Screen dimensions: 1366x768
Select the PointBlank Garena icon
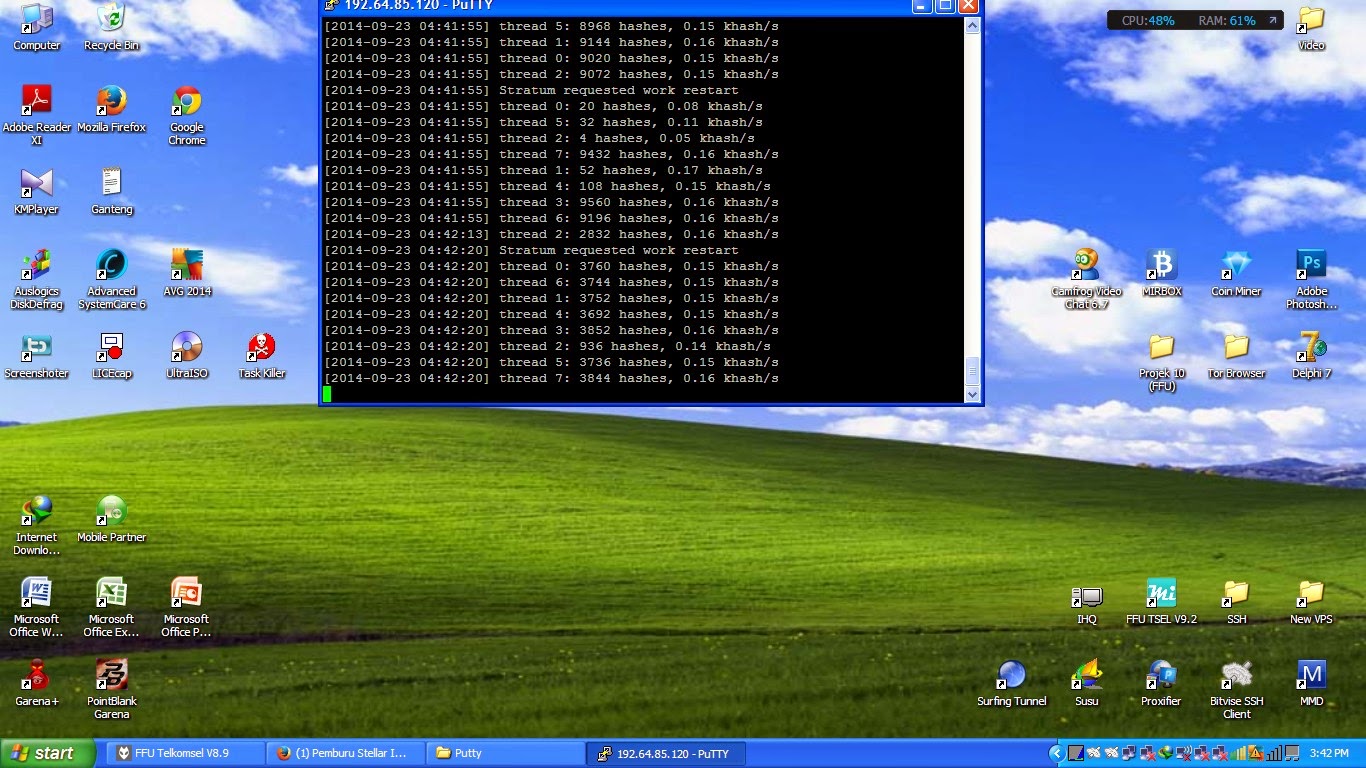coord(111,689)
